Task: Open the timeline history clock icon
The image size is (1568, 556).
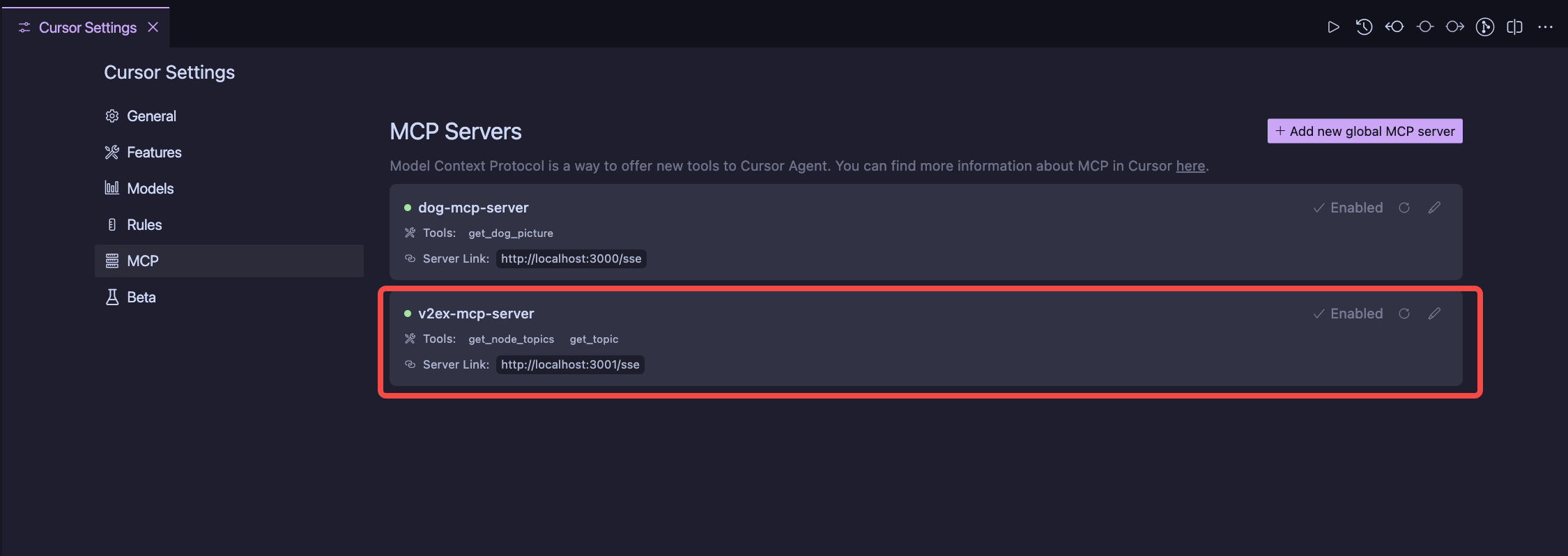Action: point(1364,27)
